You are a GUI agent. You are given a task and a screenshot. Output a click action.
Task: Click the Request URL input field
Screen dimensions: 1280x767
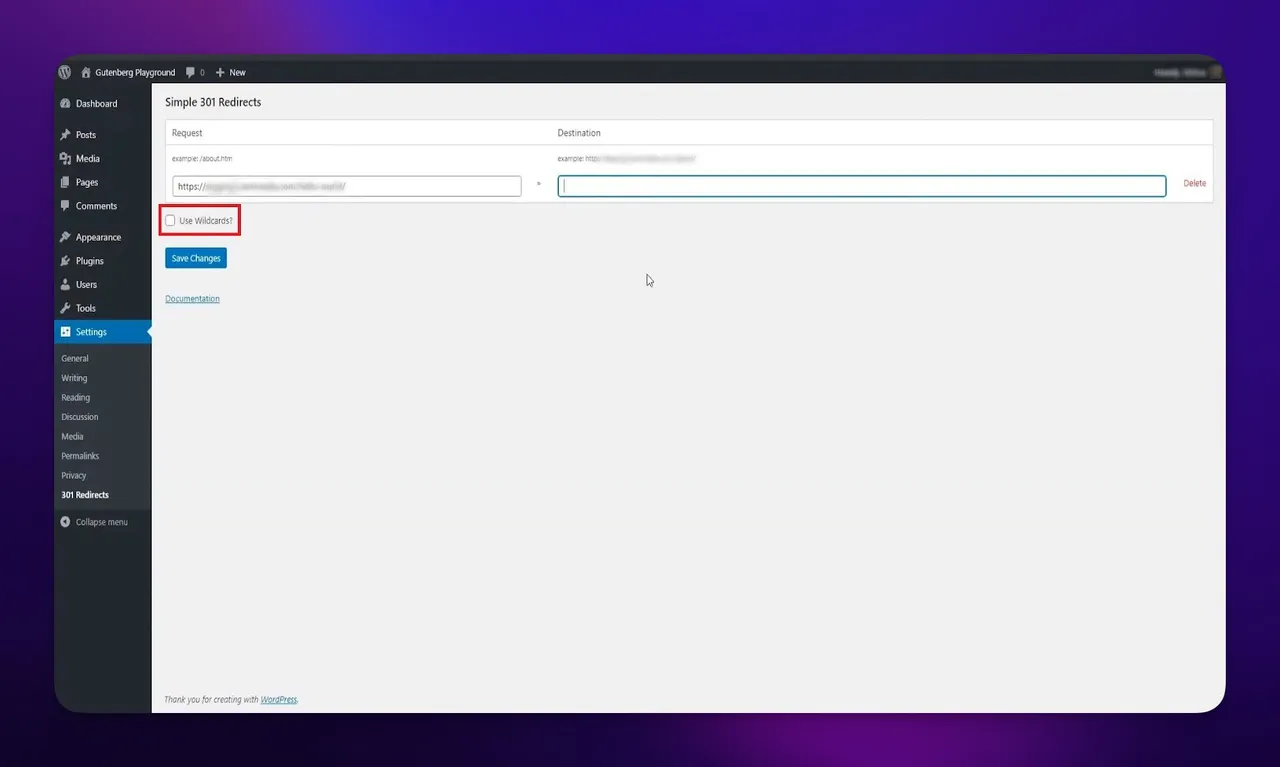click(x=347, y=186)
